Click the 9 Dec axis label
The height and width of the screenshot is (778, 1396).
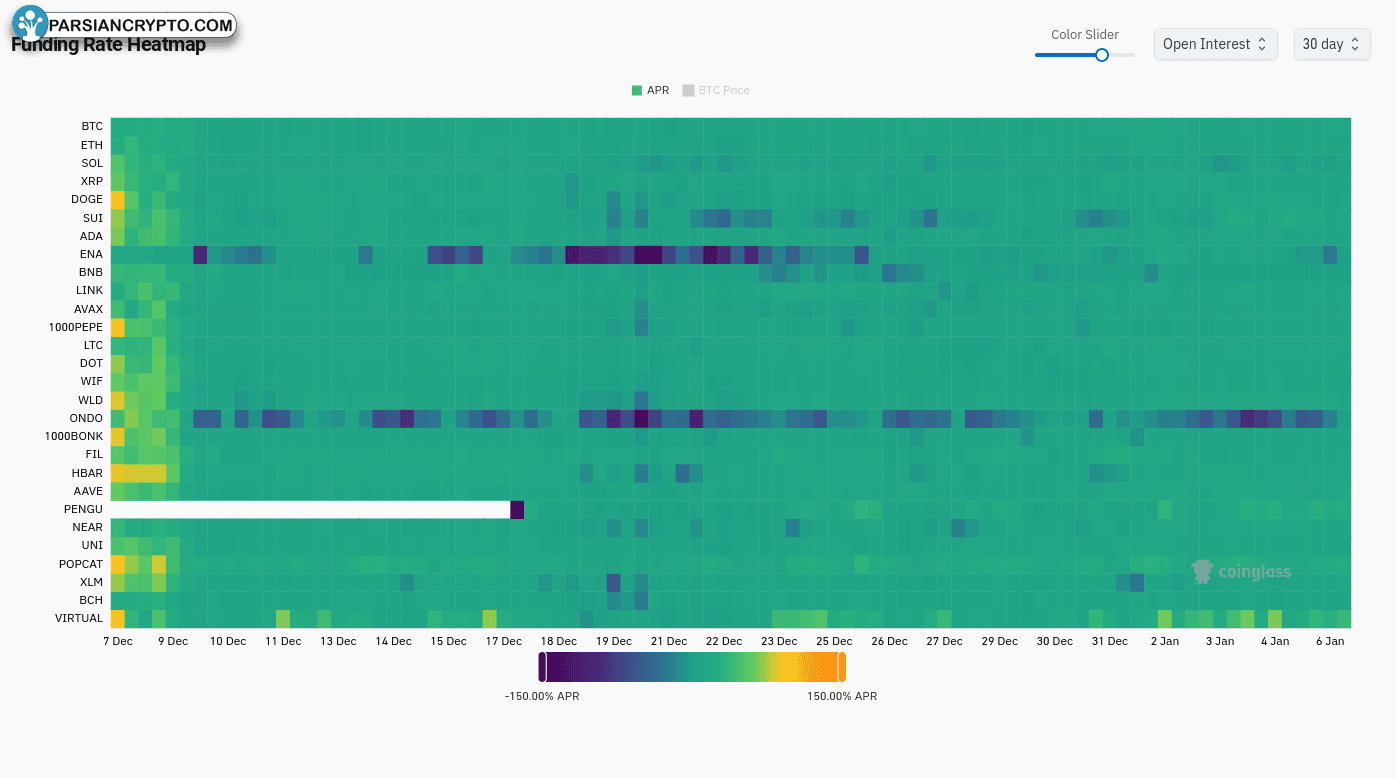pos(172,641)
